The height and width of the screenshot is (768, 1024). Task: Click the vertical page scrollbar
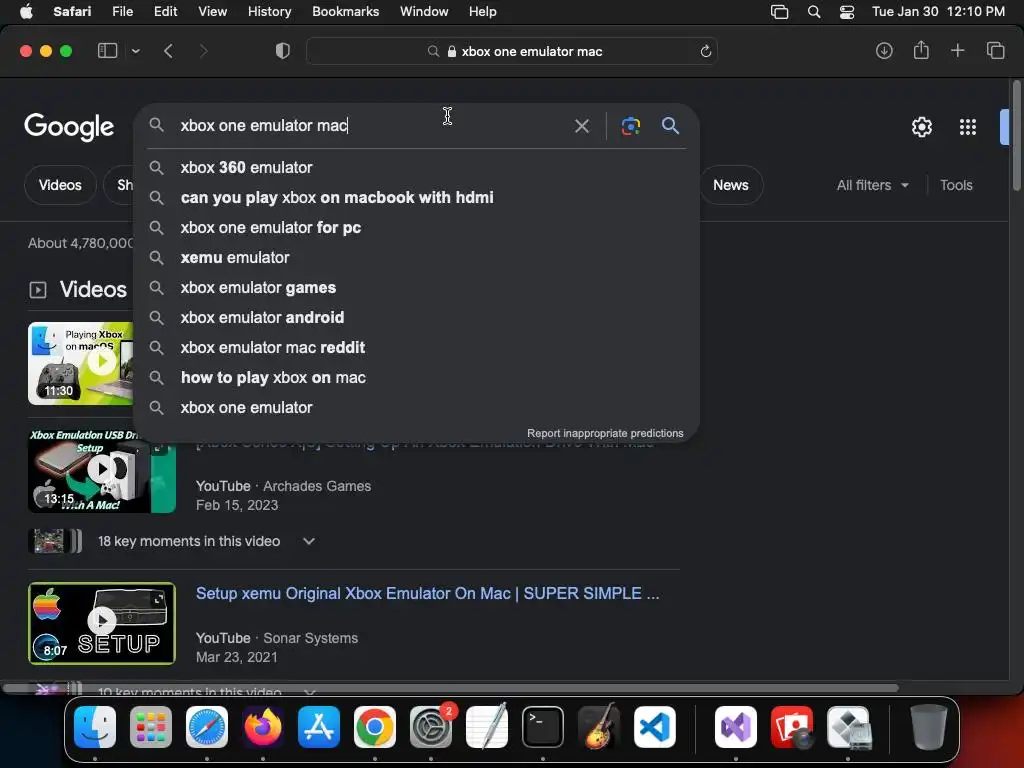[1016, 136]
